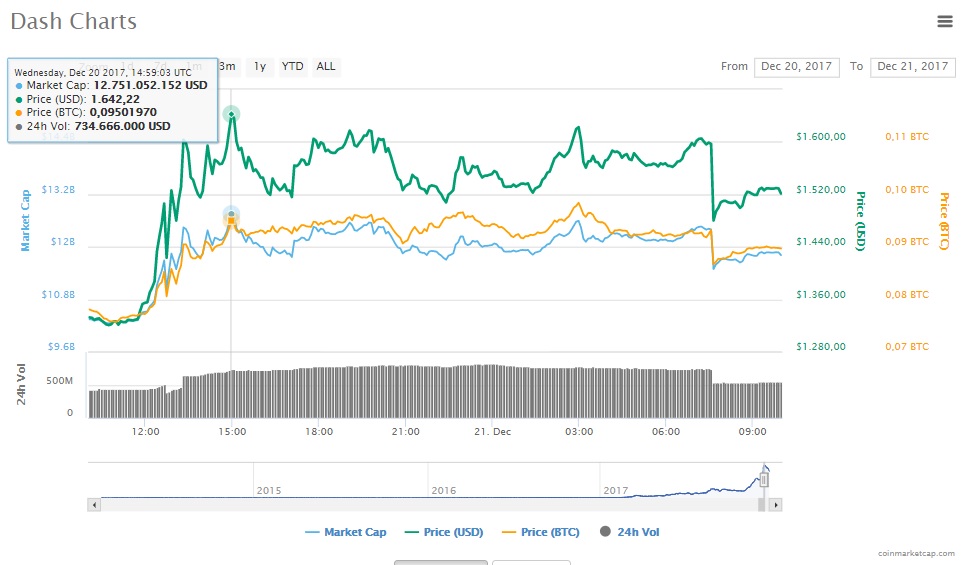Click the navigator scroll left arrow
Viewport: 971px width, 565px height.
[x=94, y=505]
